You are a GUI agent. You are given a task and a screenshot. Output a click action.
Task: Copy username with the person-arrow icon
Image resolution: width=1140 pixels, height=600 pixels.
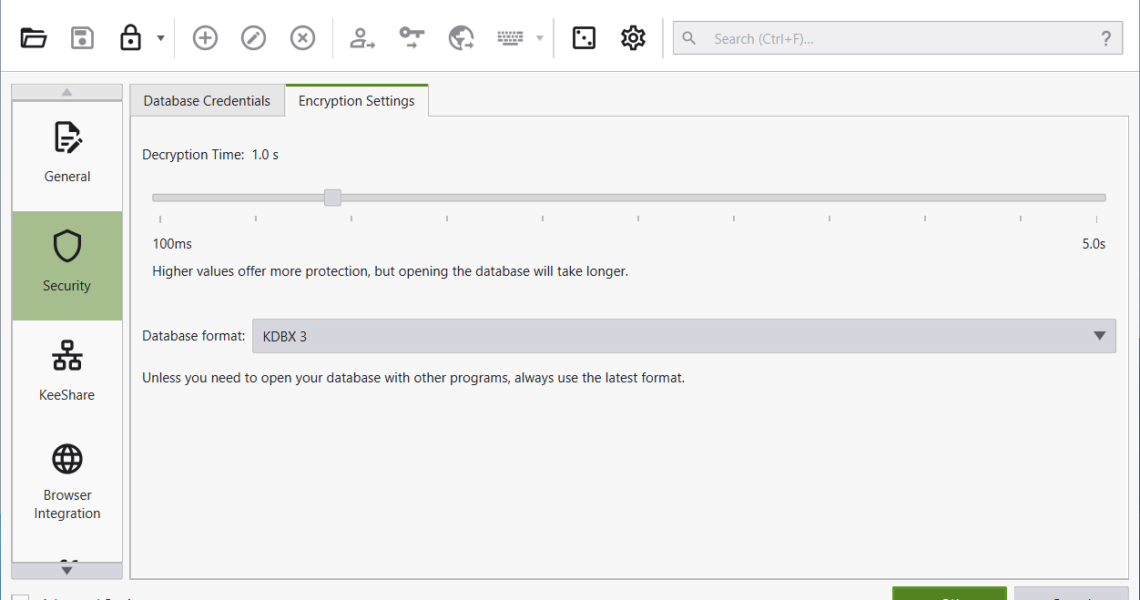[362, 38]
